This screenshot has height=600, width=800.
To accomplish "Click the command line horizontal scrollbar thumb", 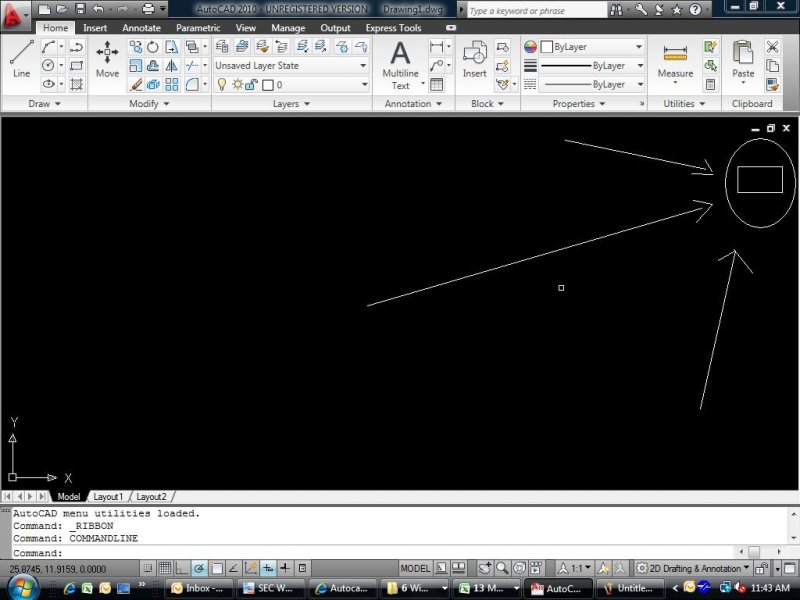I will 754,552.
